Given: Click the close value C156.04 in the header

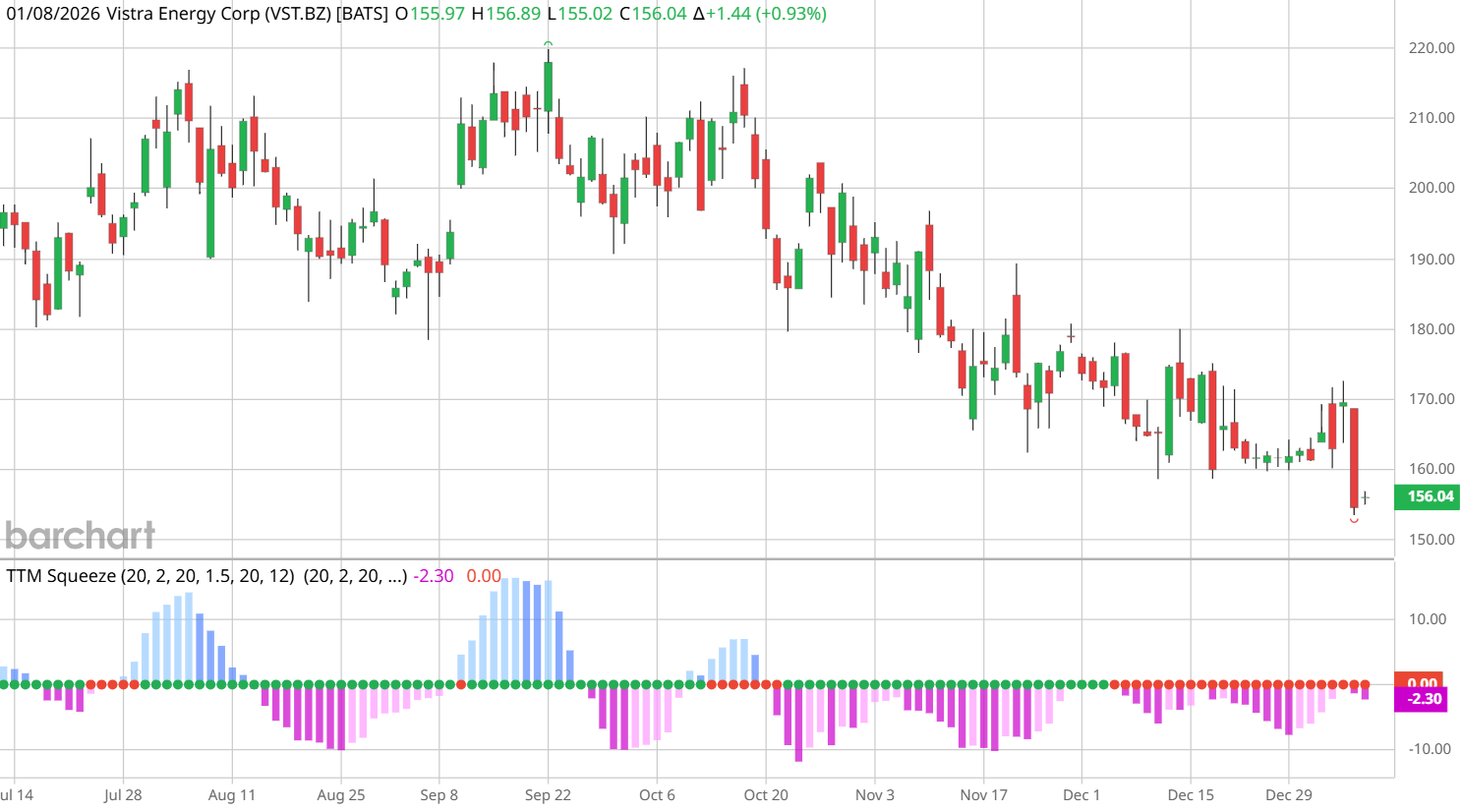Looking at the screenshot, I should pyautogui.click(x=653, y=14).
